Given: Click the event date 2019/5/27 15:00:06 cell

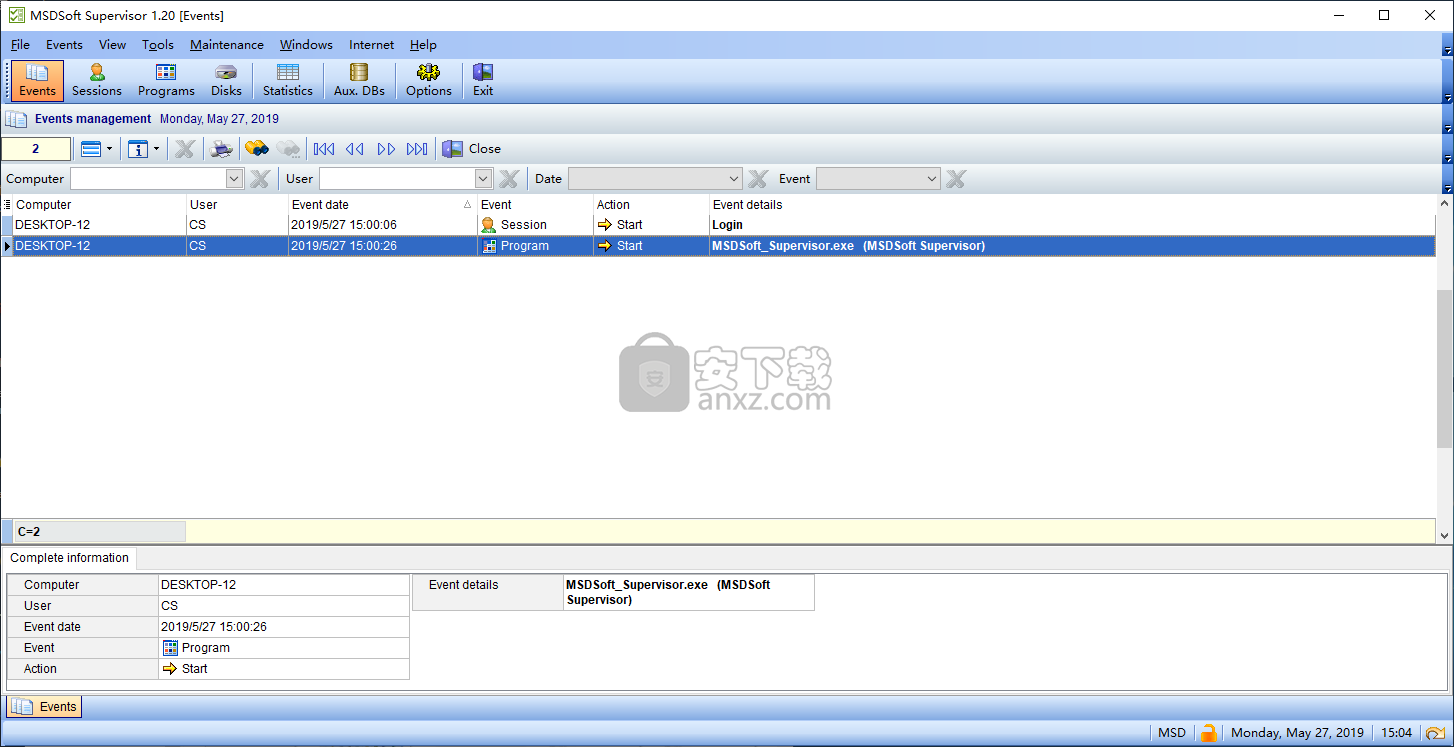Looking at the screenshot, I should pos(383,225).
